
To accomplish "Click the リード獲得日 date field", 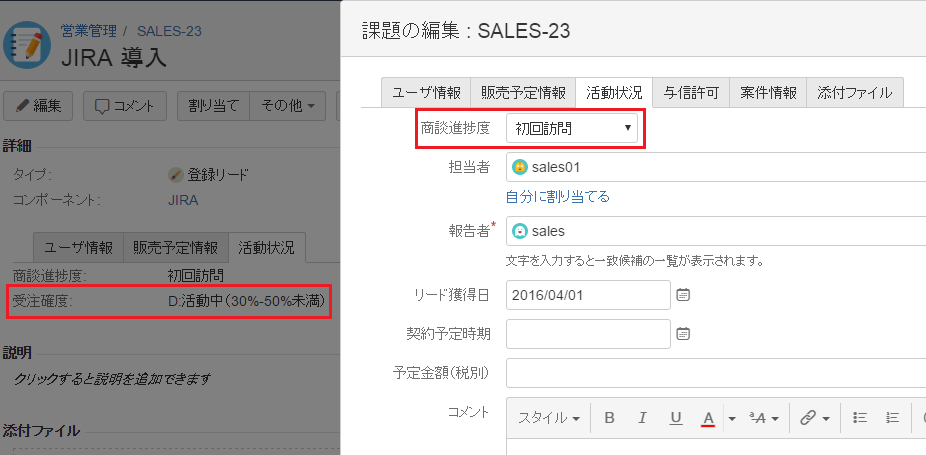I will [588, 295].
